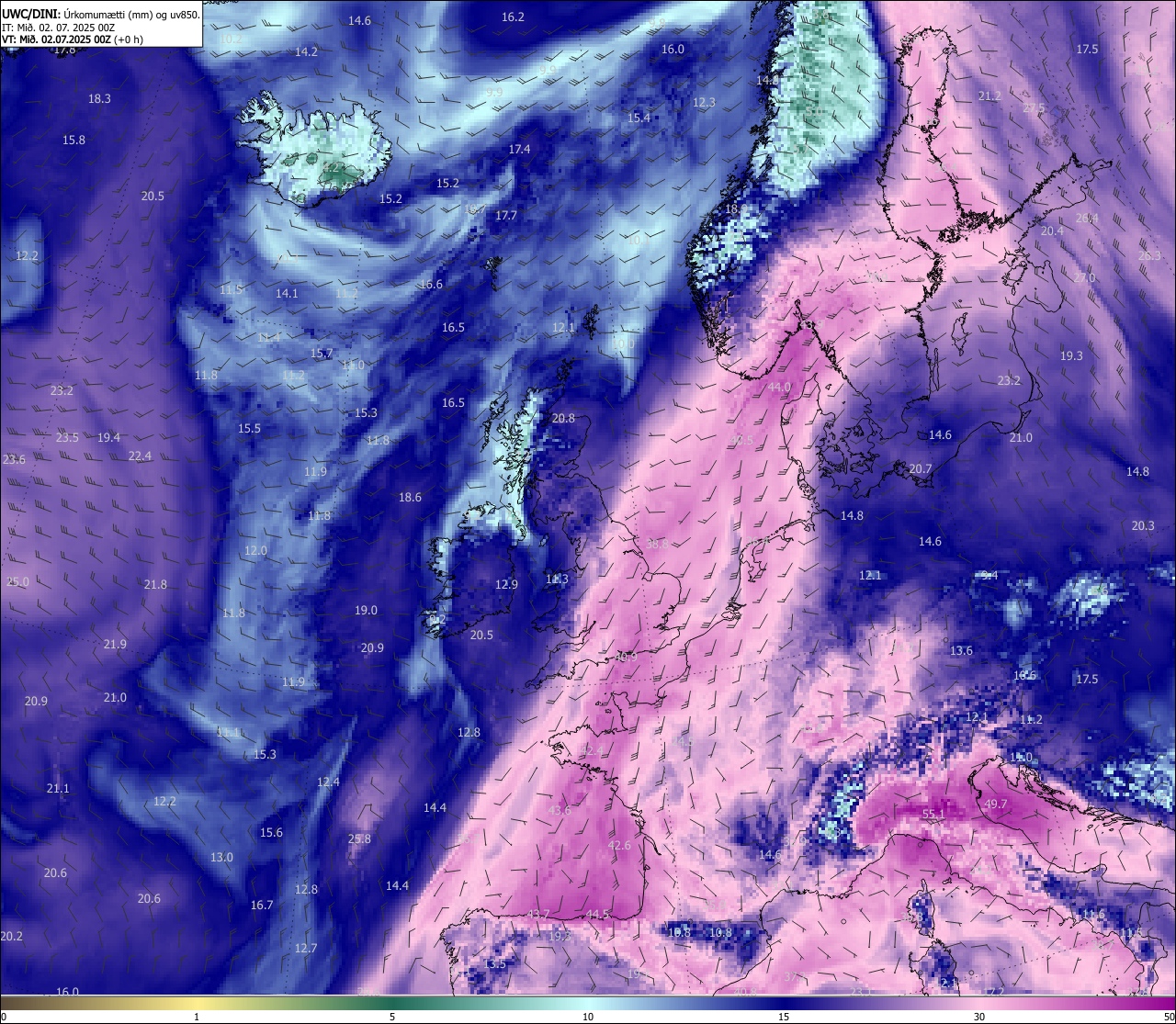Screen dimensions: 1176x1024
Task: Click the color scale label 30
Action: click(979, 1017)
